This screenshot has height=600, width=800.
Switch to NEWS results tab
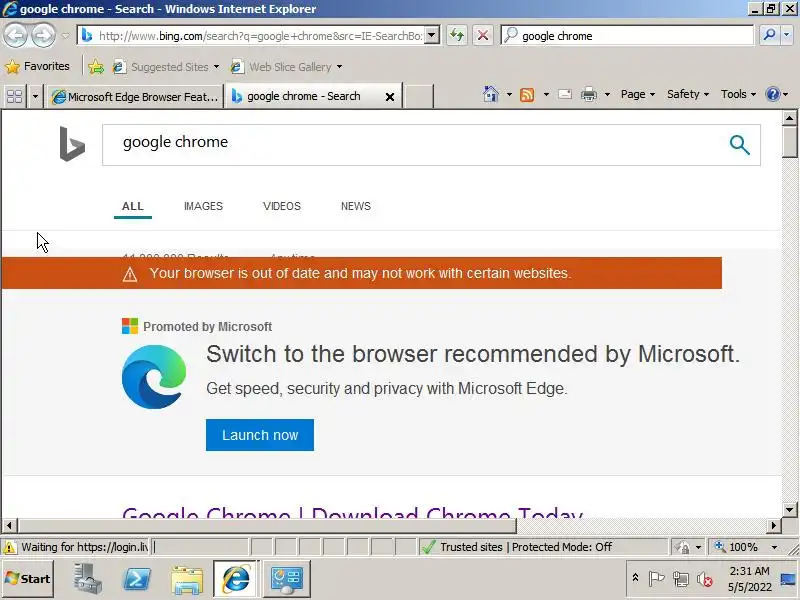[x=356, y=206]
